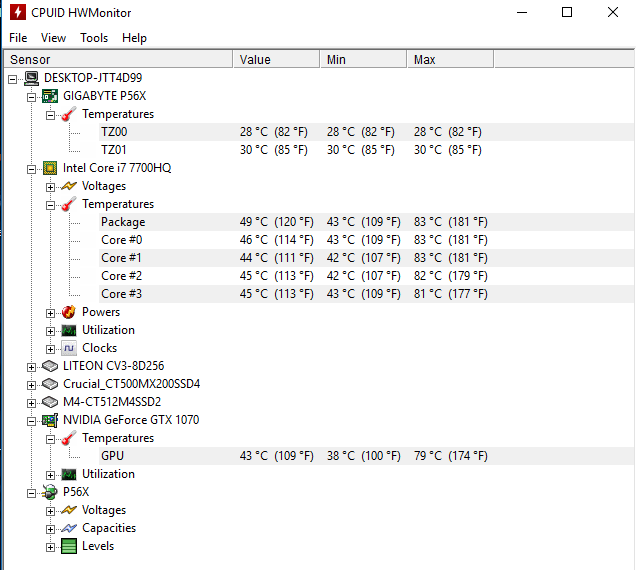This screenshot has width=636, height=570.
Task: Collapse the DESKTOP-JTT4D99 root node
Action: 13,79
